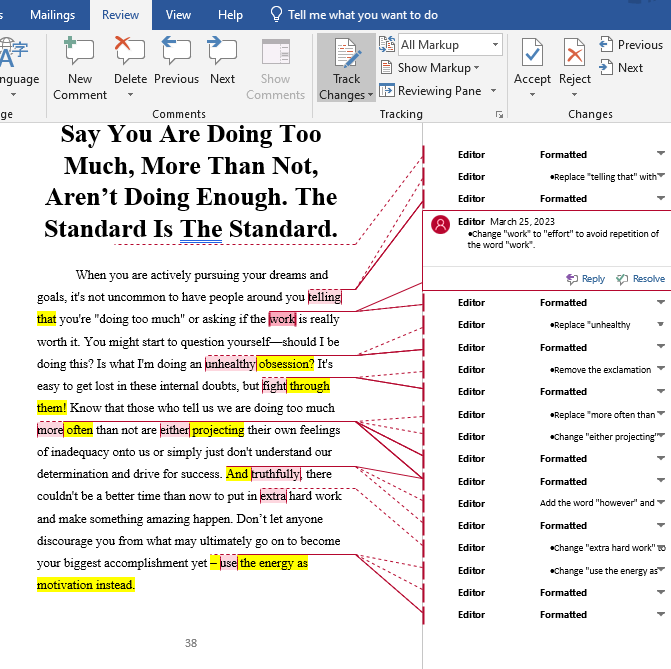This screenshot has width=671, height=669.
Task: Switch to the View tab
Action: 178,15
